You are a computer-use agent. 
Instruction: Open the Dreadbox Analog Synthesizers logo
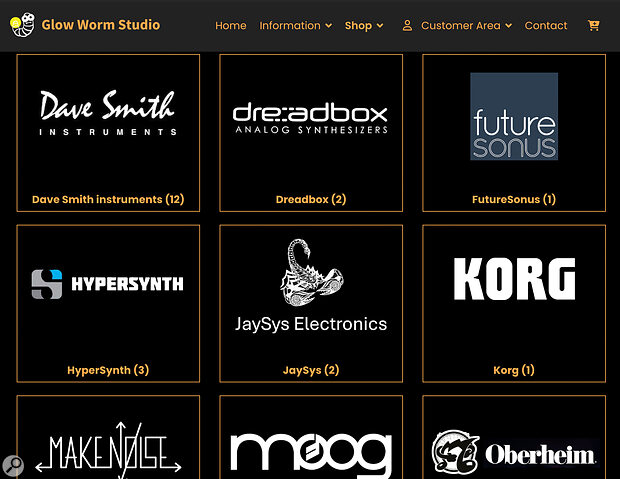pos(310,117)
